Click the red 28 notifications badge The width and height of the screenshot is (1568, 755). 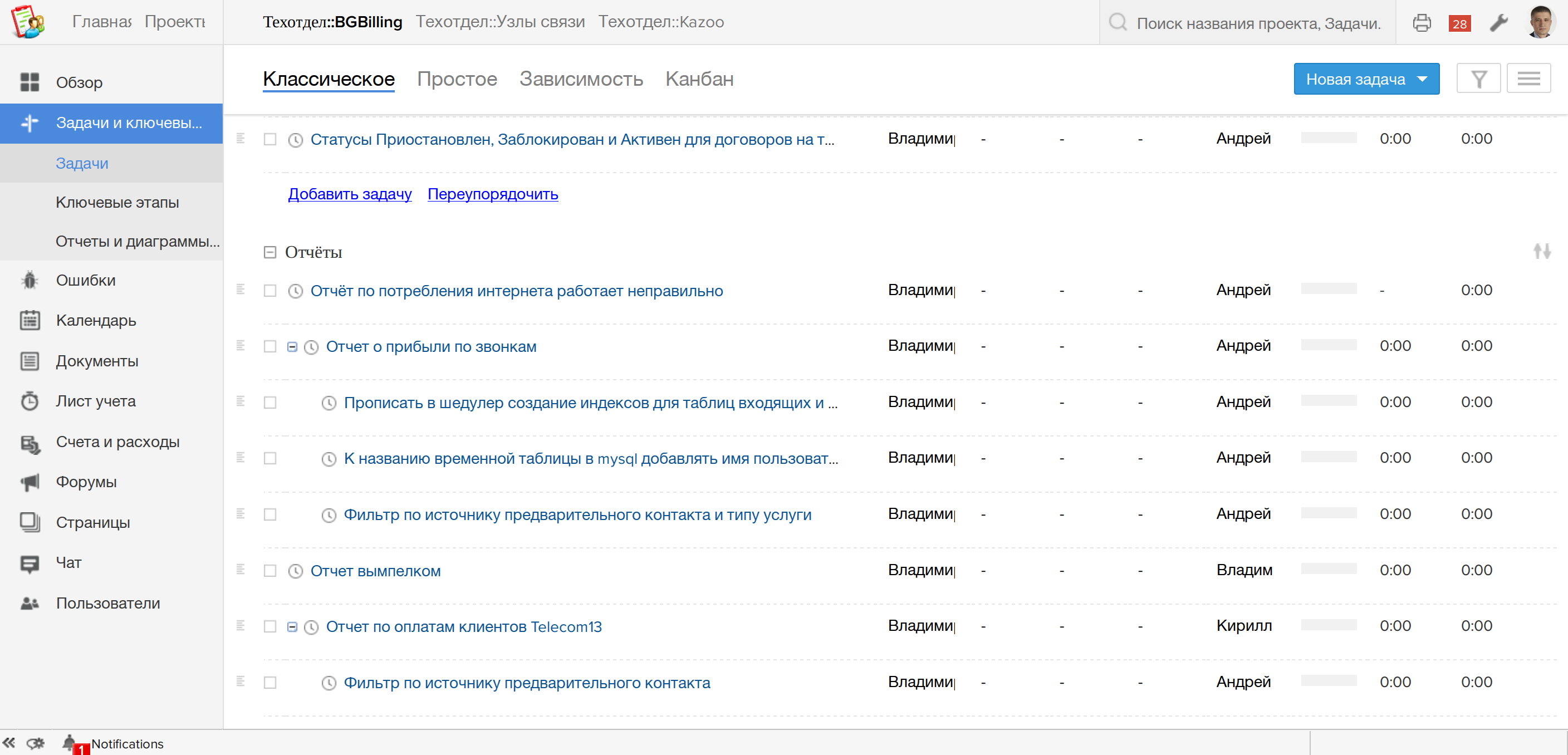1459,24
